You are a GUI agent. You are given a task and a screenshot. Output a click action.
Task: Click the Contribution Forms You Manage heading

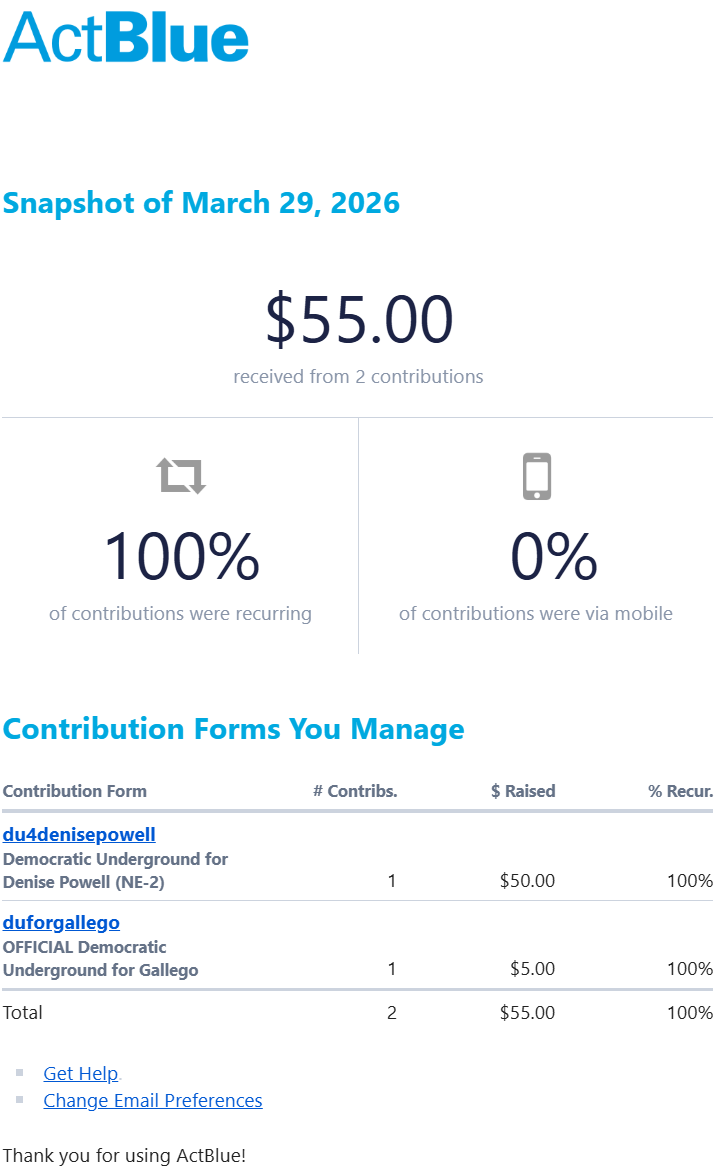(x=233, y=729)
